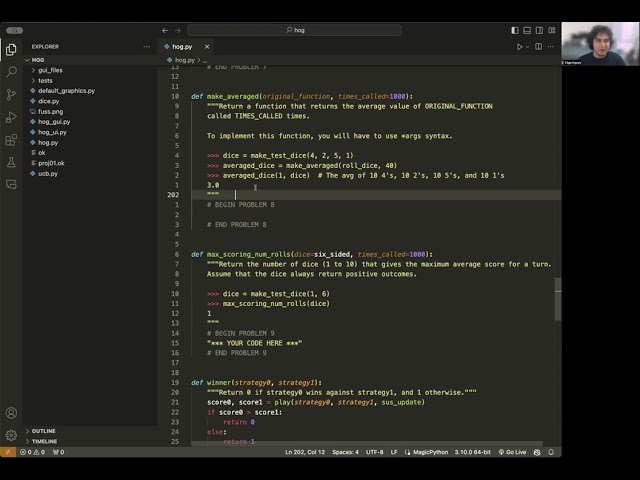
Task: Close the hog.py tab
Action: tap(207, 47)
